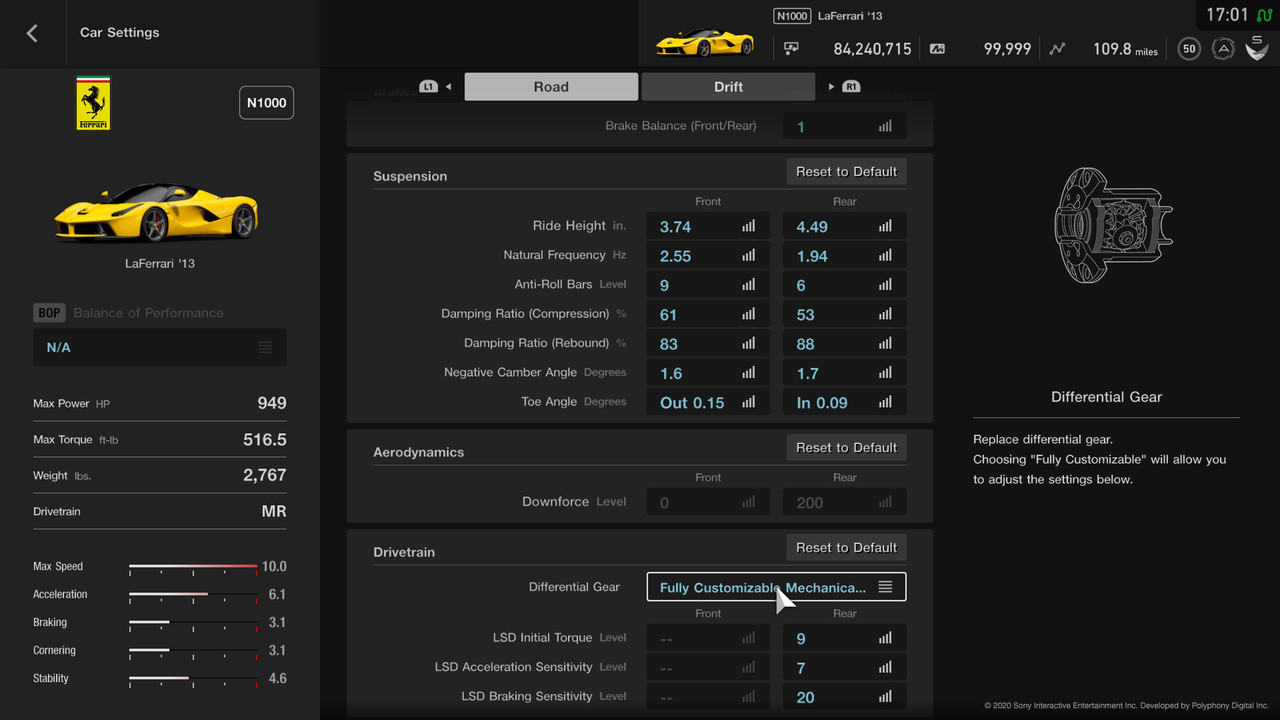Click the Max Power 949 value
Image resolution: width=1280 pixels, height=720 pixels.
272,403
